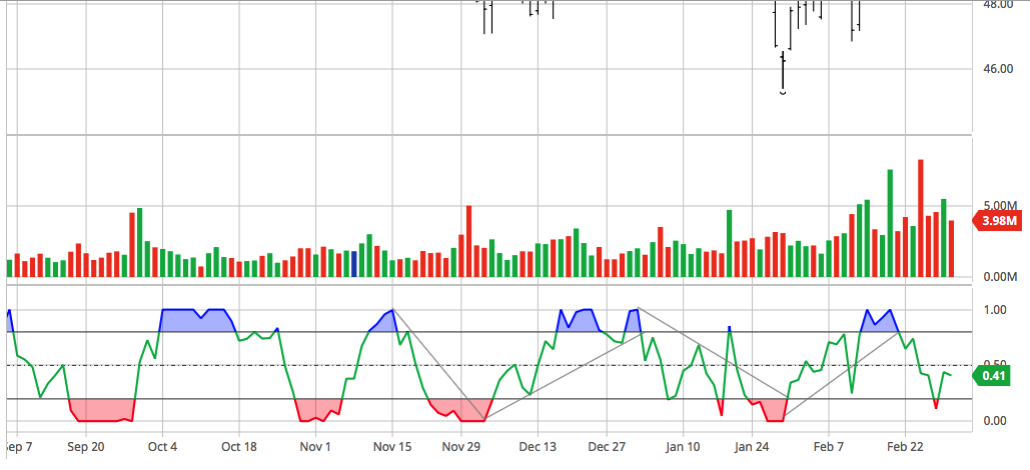Click the 'Nov 1' date label

click(x=315, y=446)
